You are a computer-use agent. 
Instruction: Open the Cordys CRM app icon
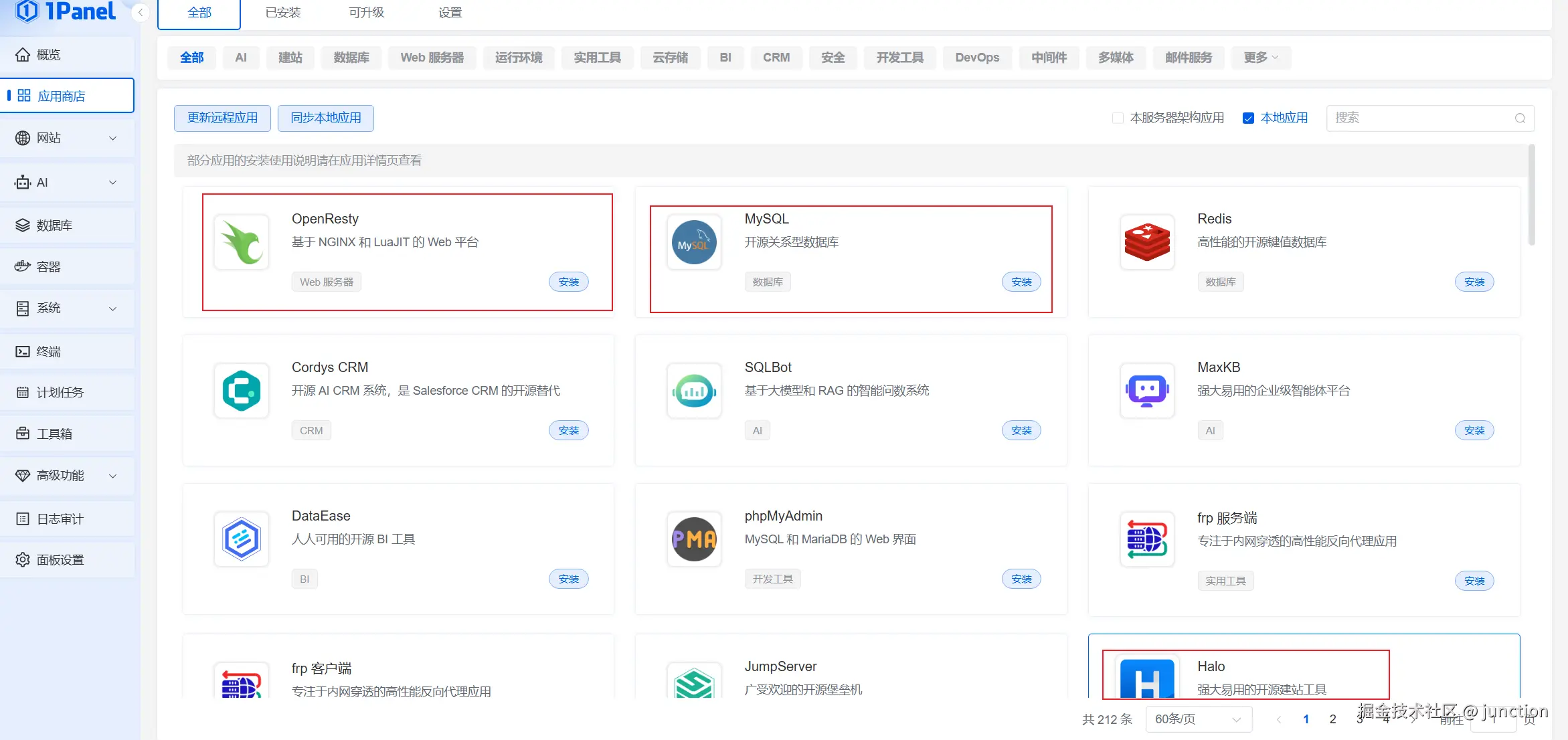241,391
